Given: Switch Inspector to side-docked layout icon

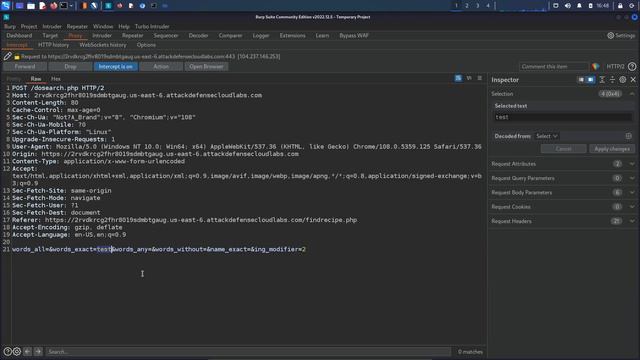Looking at the screenshot, I should pos(581,80).
